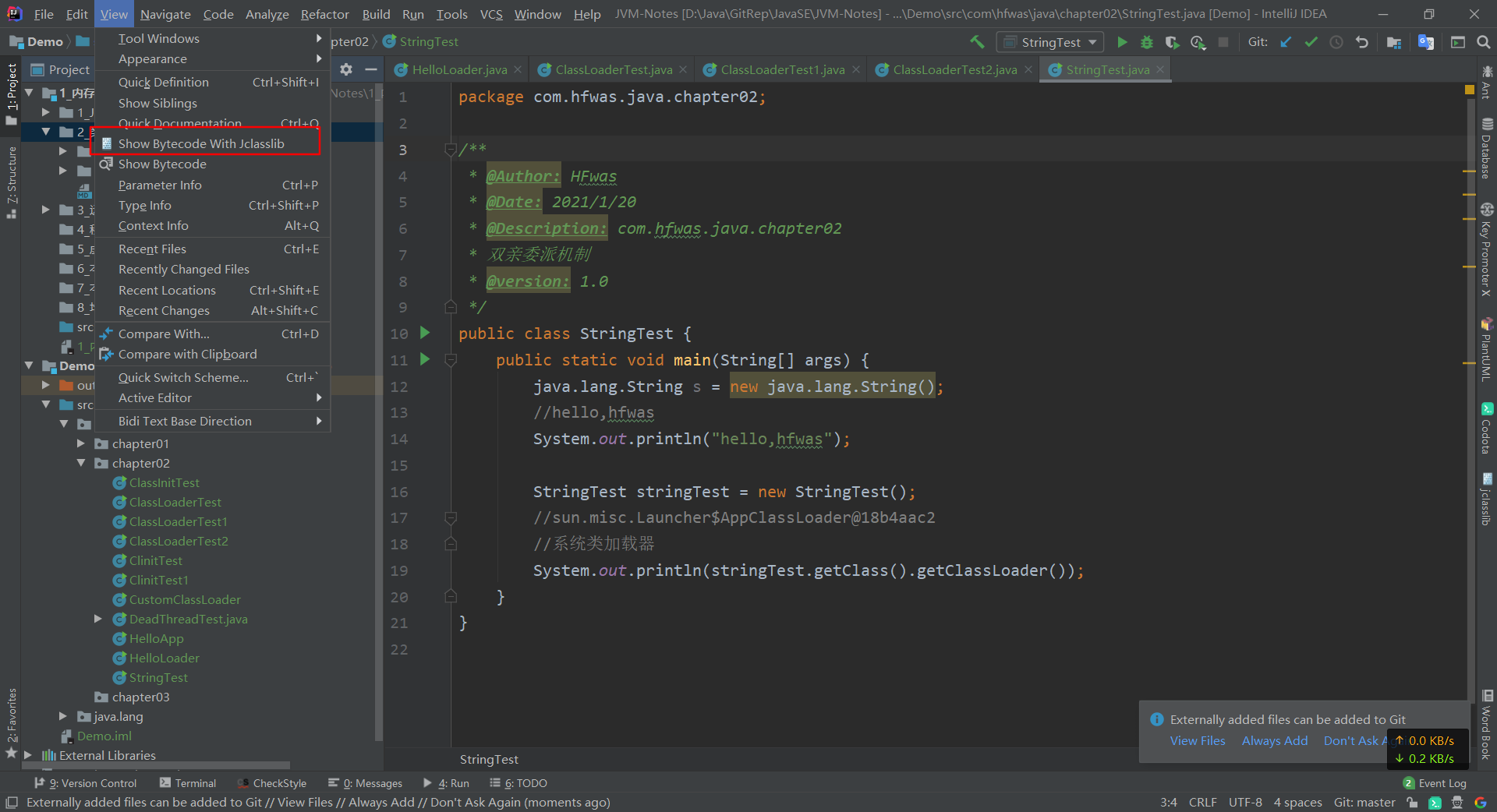
Task: Open the 9: Version Control tool window
Action: [86, 783]
